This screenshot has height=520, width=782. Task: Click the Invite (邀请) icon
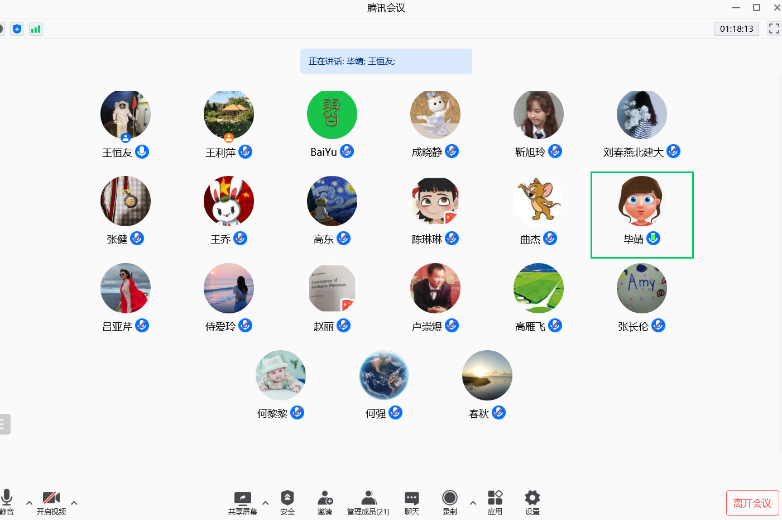325,501
